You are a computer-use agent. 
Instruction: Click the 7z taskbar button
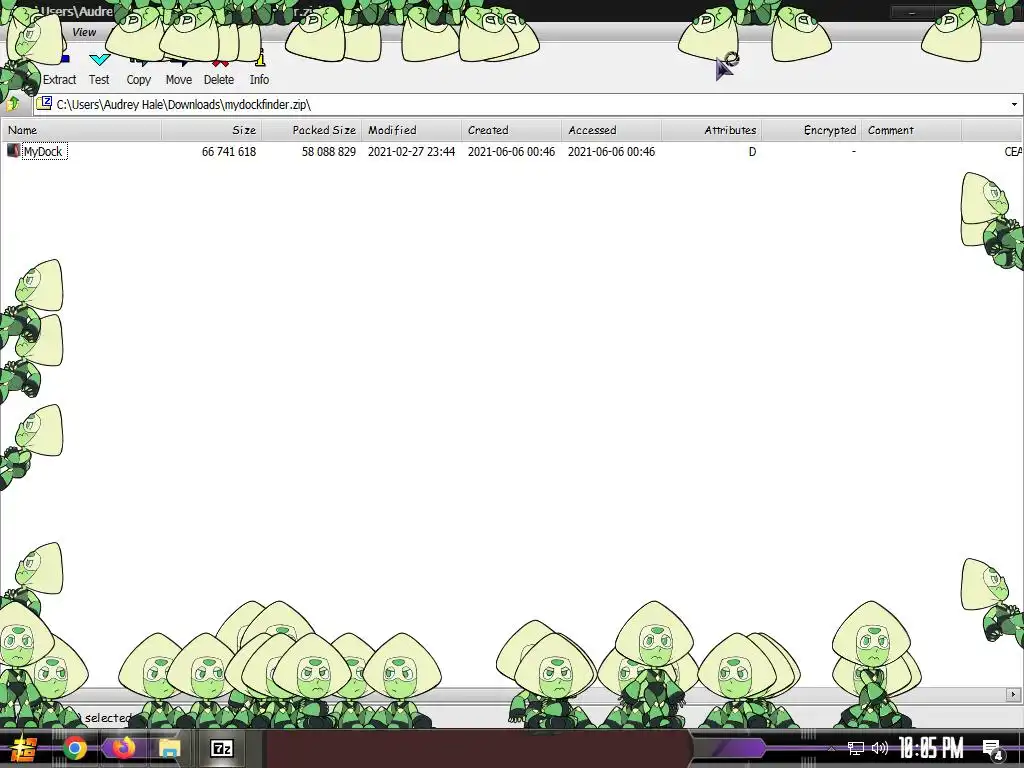click(x=221, y=748)
